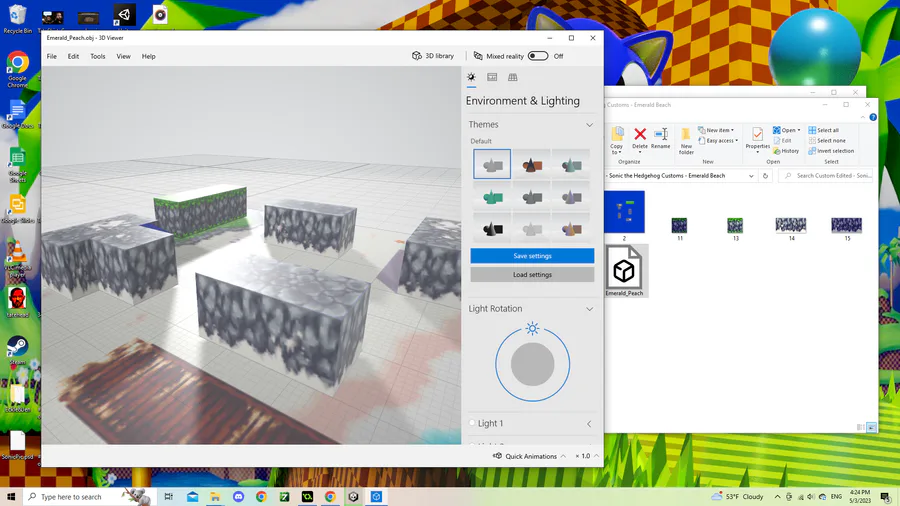Click Rename in File Explorer ribbon

tap(661, 138)
